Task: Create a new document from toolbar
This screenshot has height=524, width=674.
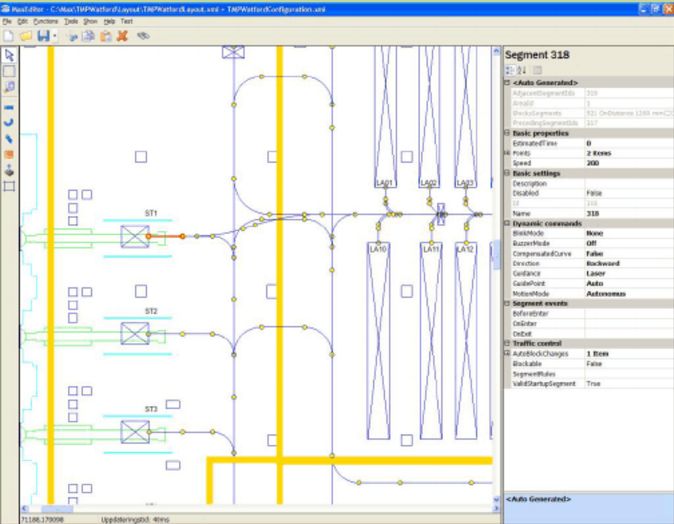Action: 9,35
